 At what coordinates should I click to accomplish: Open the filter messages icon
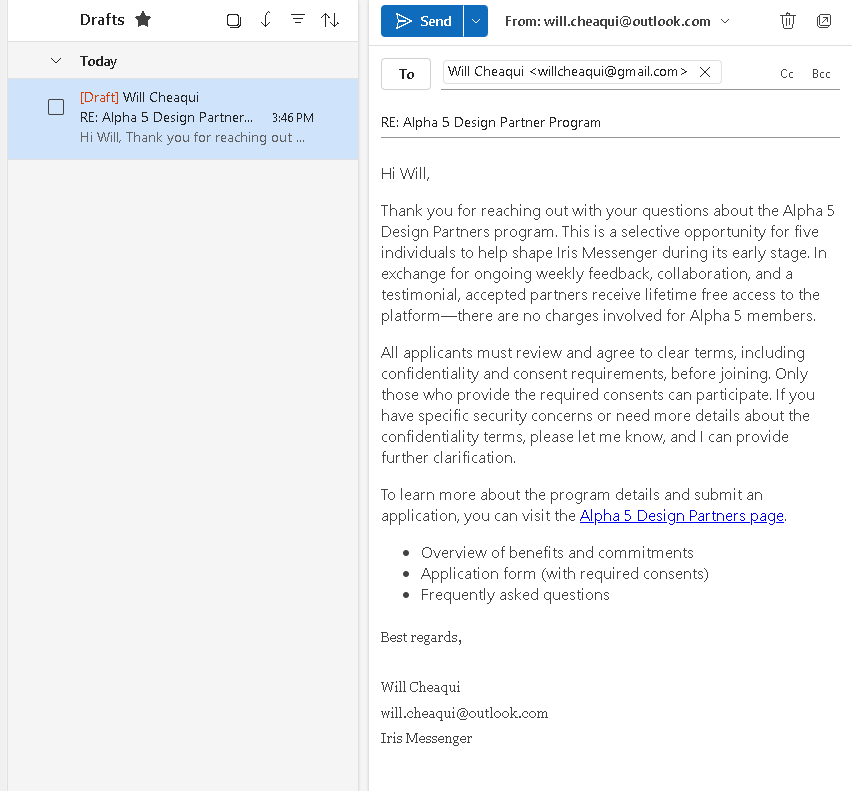coord(297,20)
